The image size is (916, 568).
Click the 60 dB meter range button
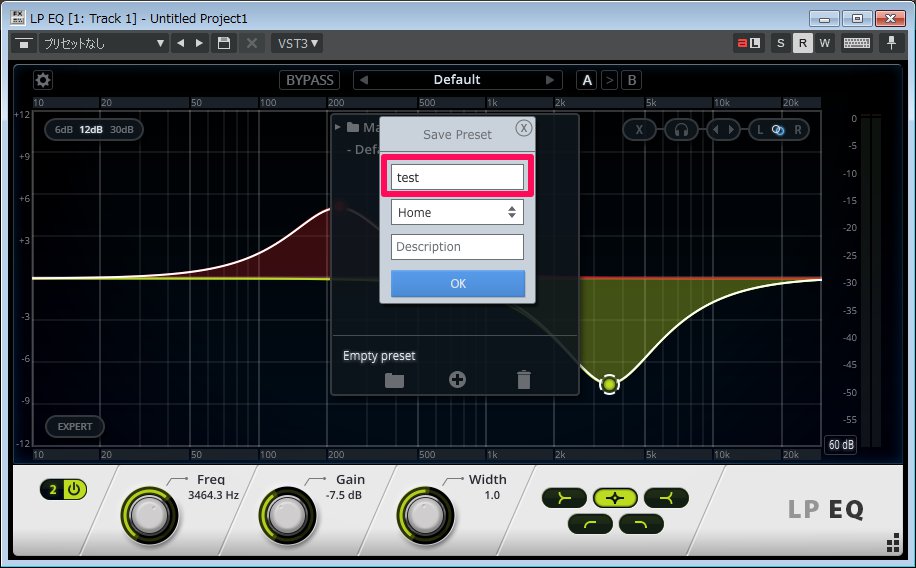[840, 445]
